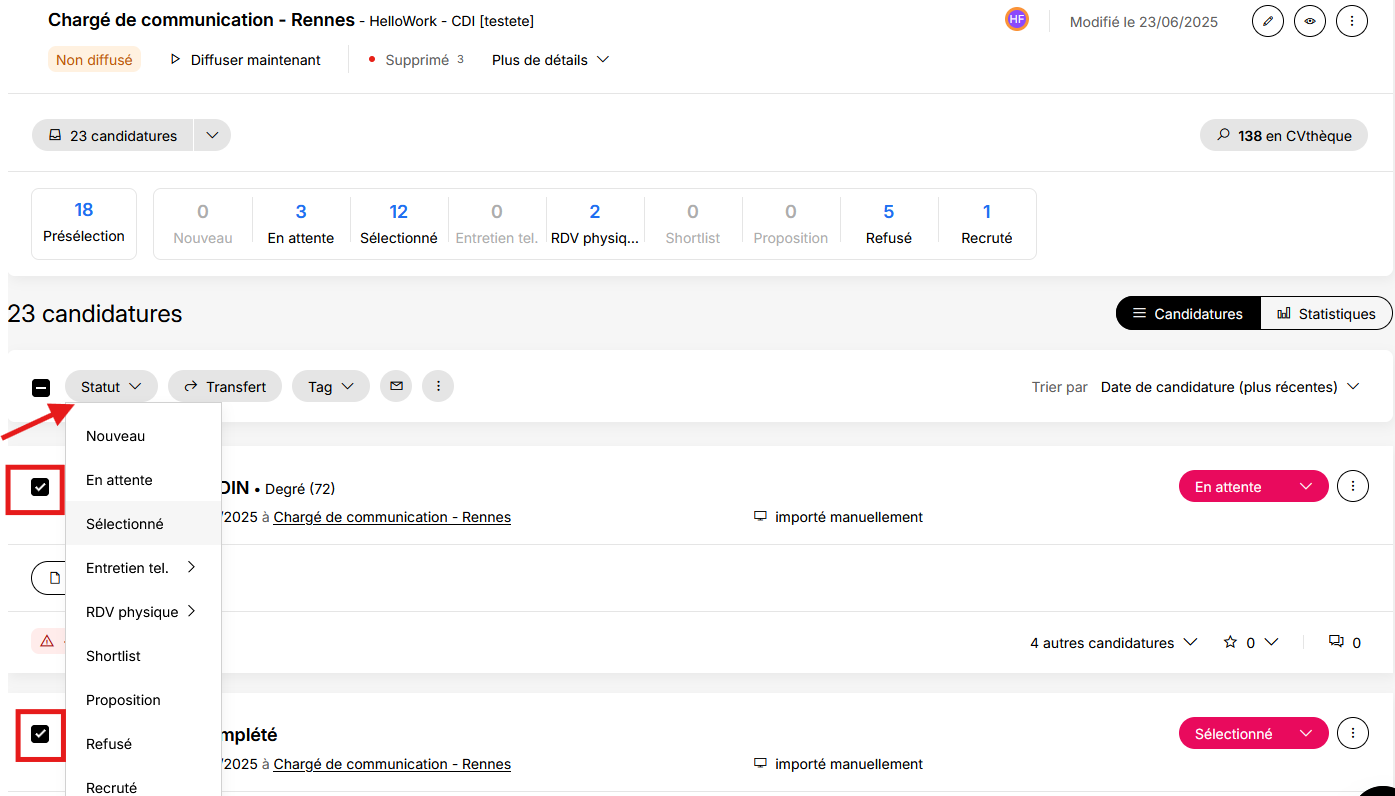Switch to the Statistiques tab
This screenshot has height=796, width=1395.
pos(1326,314)
